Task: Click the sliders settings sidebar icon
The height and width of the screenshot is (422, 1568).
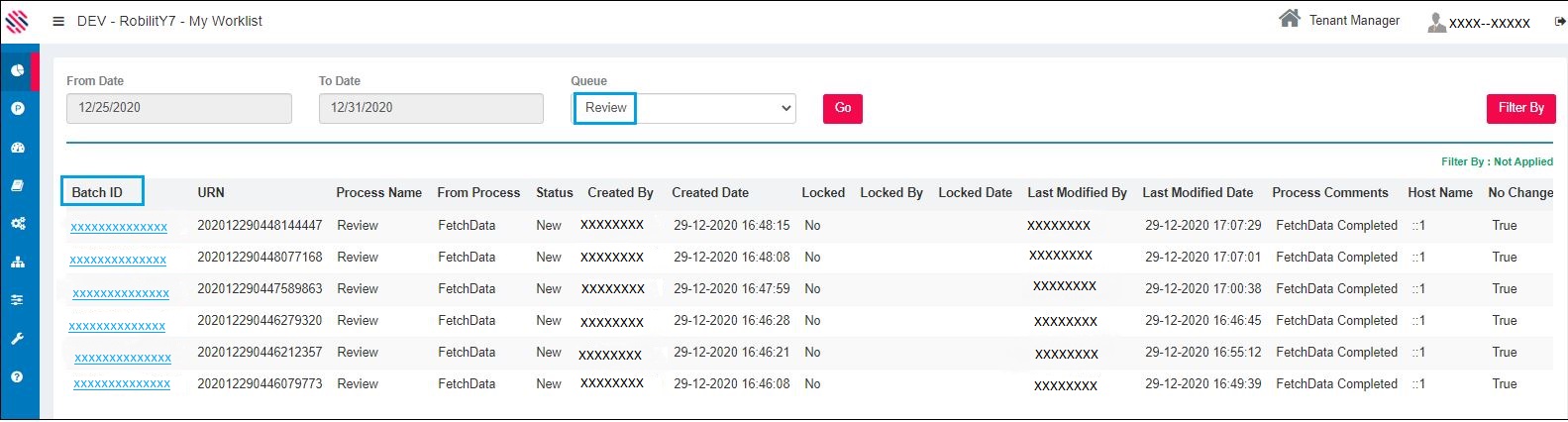Action: pos(18,300)
